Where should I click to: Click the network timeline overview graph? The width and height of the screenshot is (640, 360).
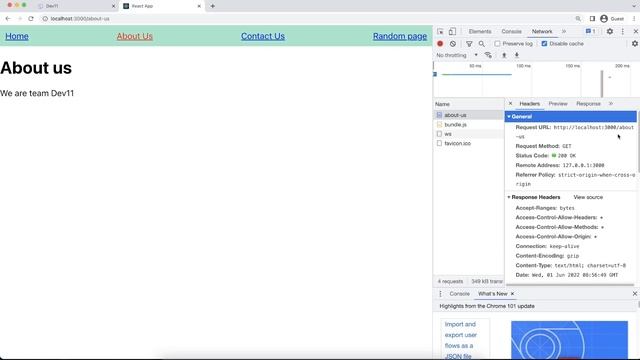tap(536, 80)
